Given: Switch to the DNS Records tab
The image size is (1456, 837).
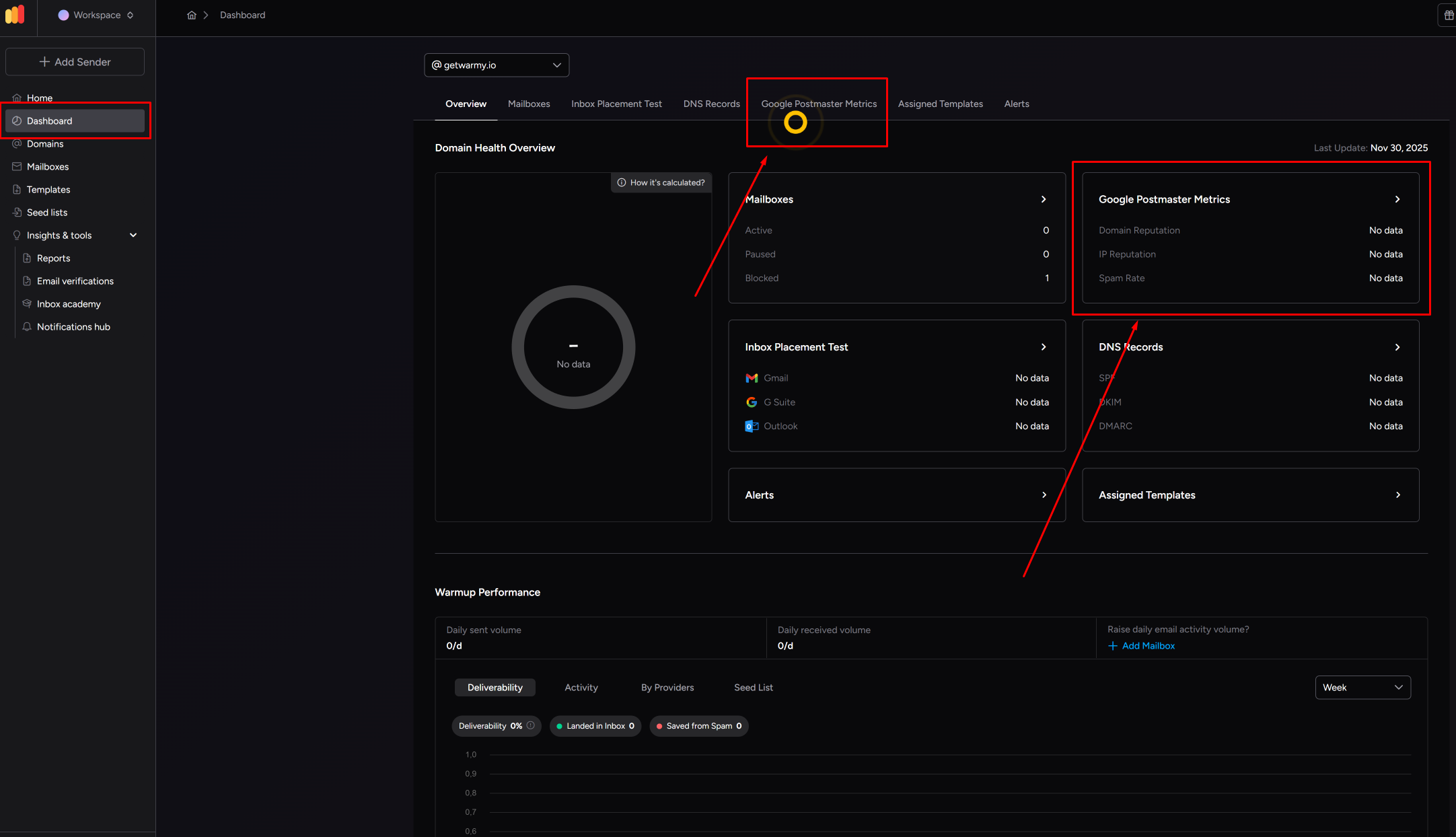Looking at the screenshot, I should pos(711,104).
